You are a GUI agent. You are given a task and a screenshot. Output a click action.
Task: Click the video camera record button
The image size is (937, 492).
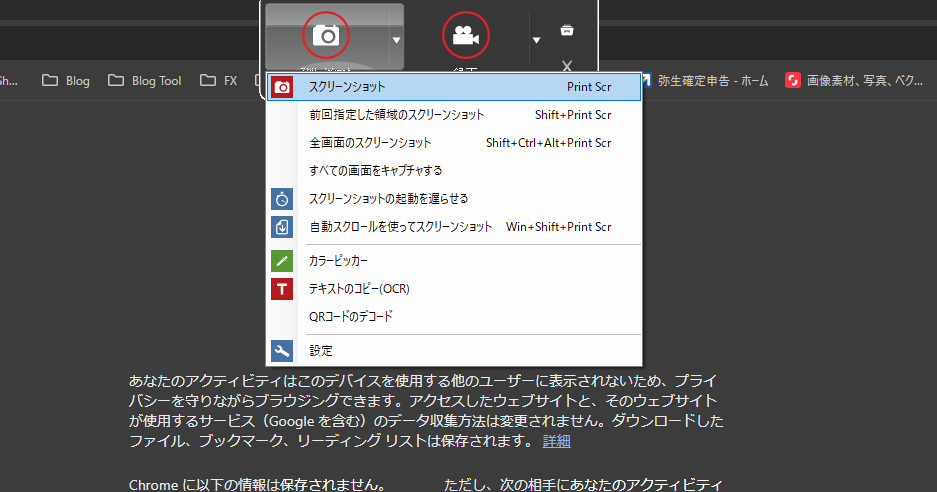466,36
